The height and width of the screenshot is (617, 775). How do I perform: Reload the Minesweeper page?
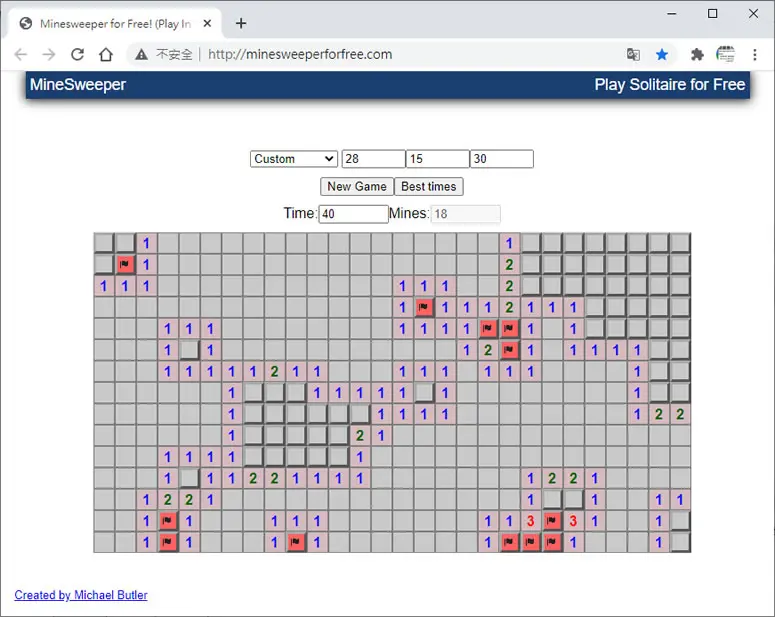tap(77, 54)
